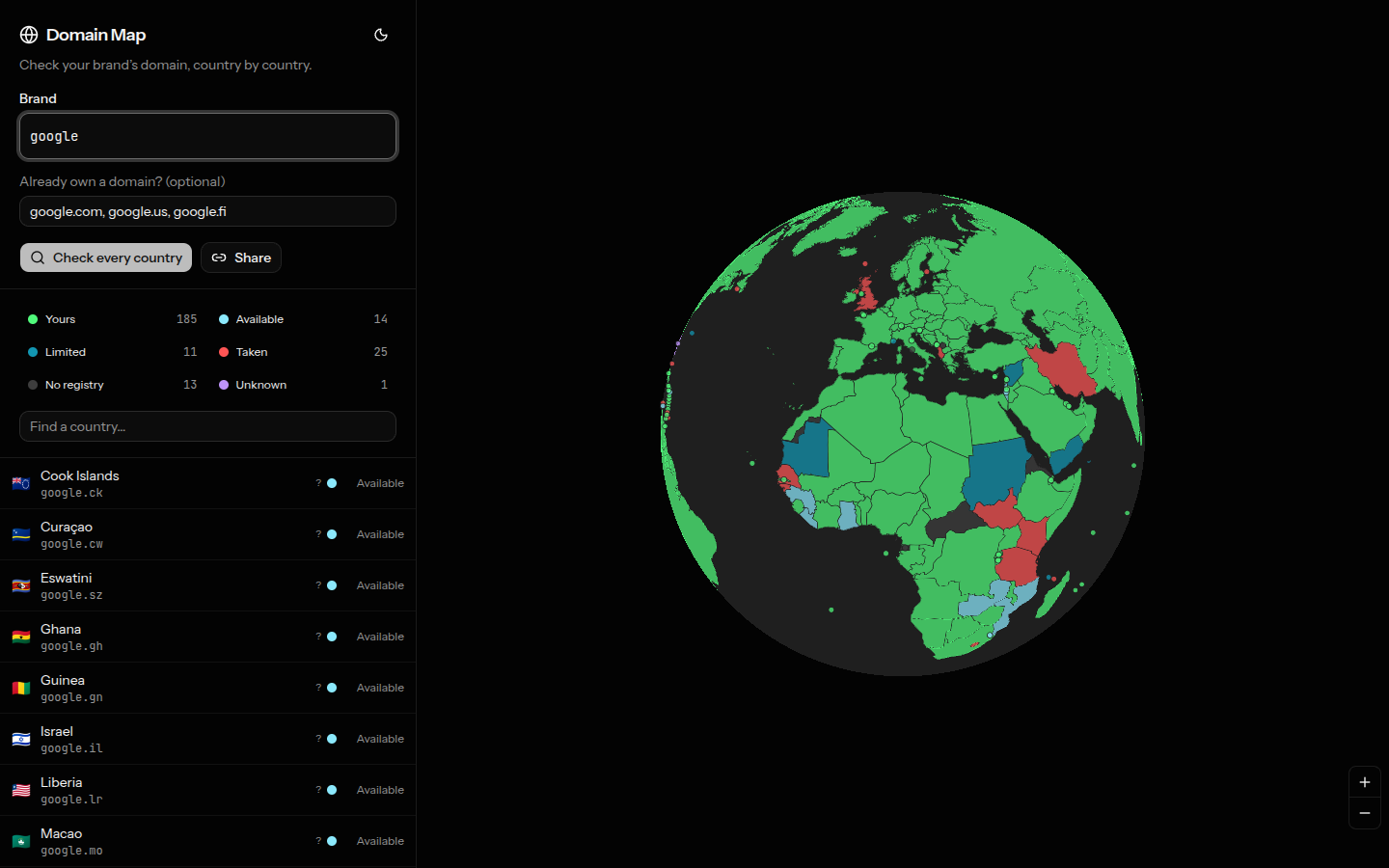Filter by the Unknown legend entry

(x=303, y=385)
